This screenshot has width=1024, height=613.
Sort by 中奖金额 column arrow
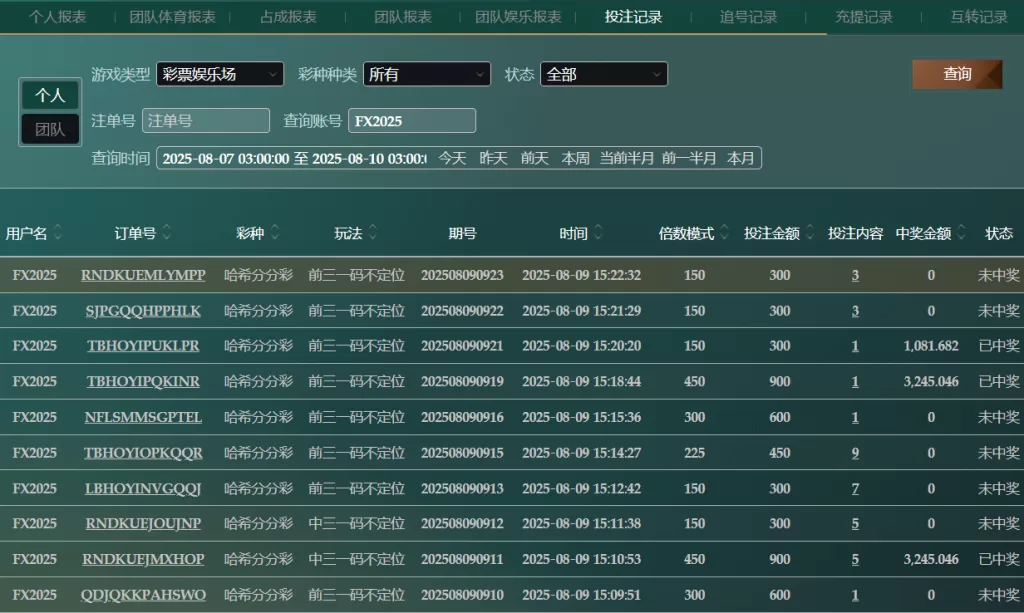(x=961, y=232)
